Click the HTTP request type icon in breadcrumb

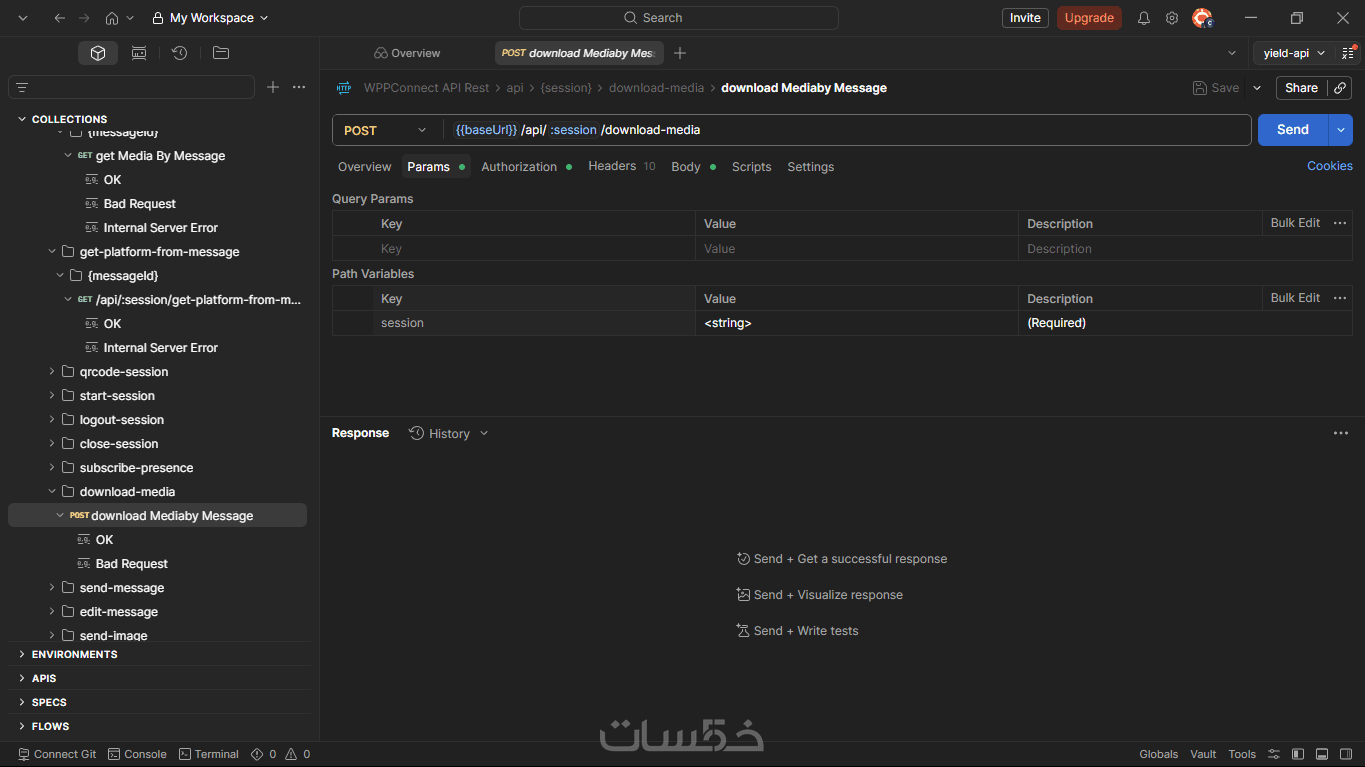click(x=344, y=88)
